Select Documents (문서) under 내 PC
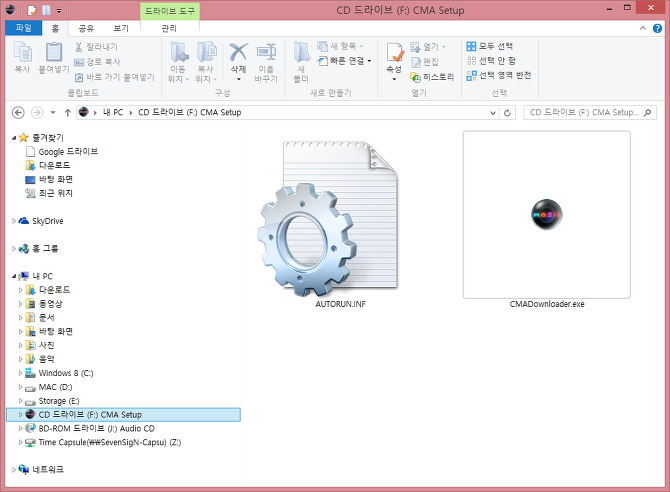 click(x=40, y=318)
